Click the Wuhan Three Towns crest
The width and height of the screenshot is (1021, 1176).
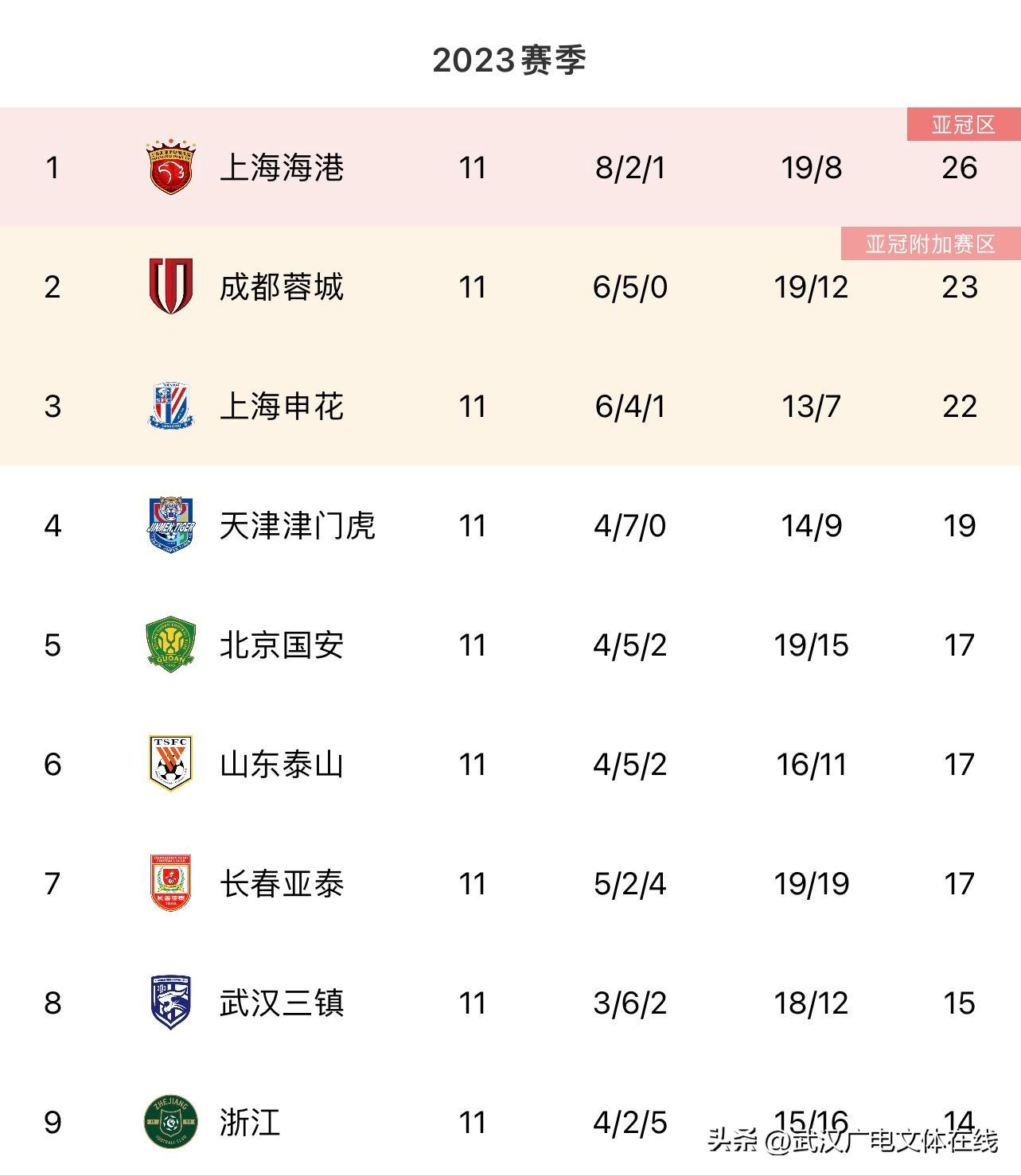pos(171,1003)
